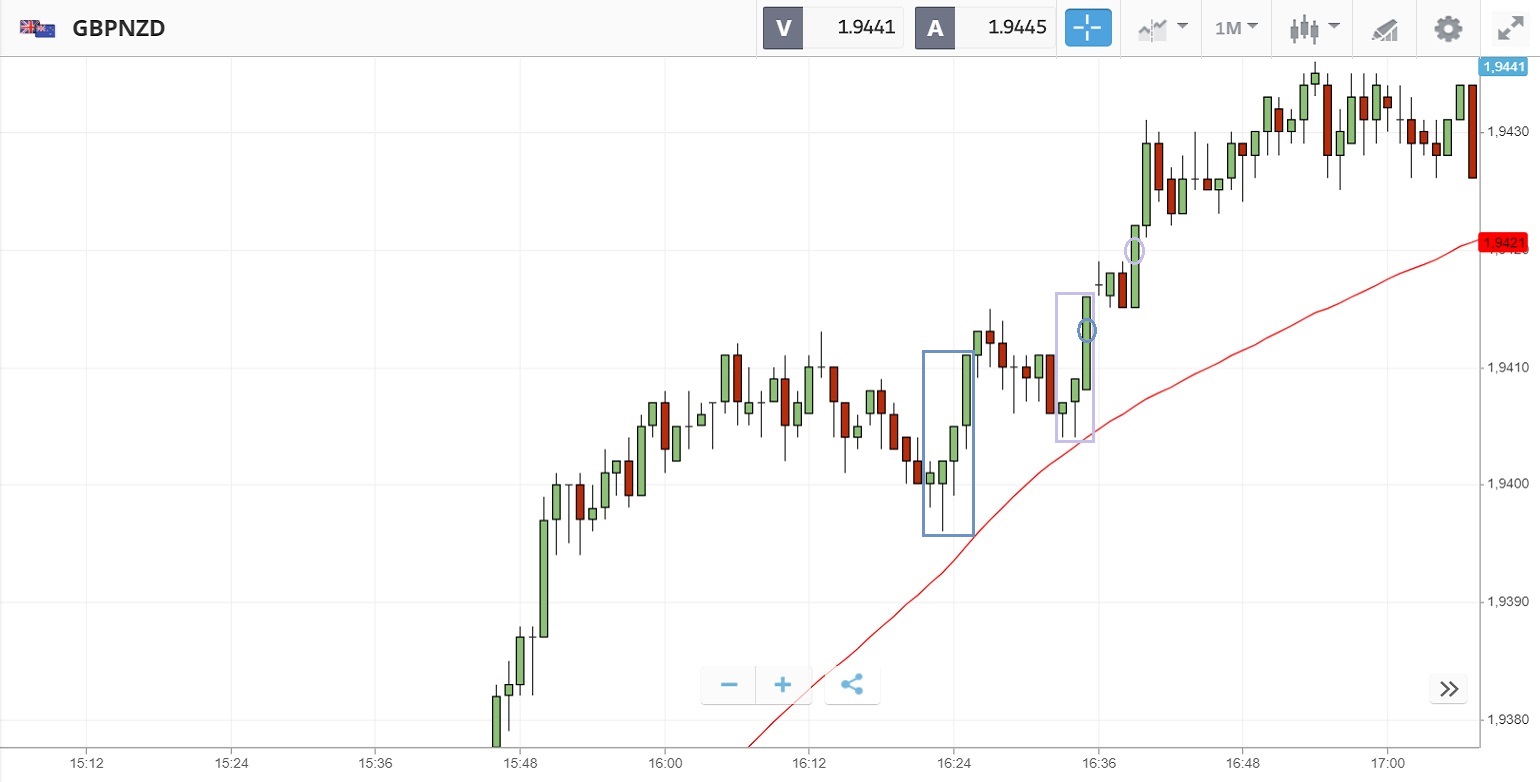Open the compare charts dropdown
The width and height of the screenshot is (1540, 782).
click(x=1162, y=28)
